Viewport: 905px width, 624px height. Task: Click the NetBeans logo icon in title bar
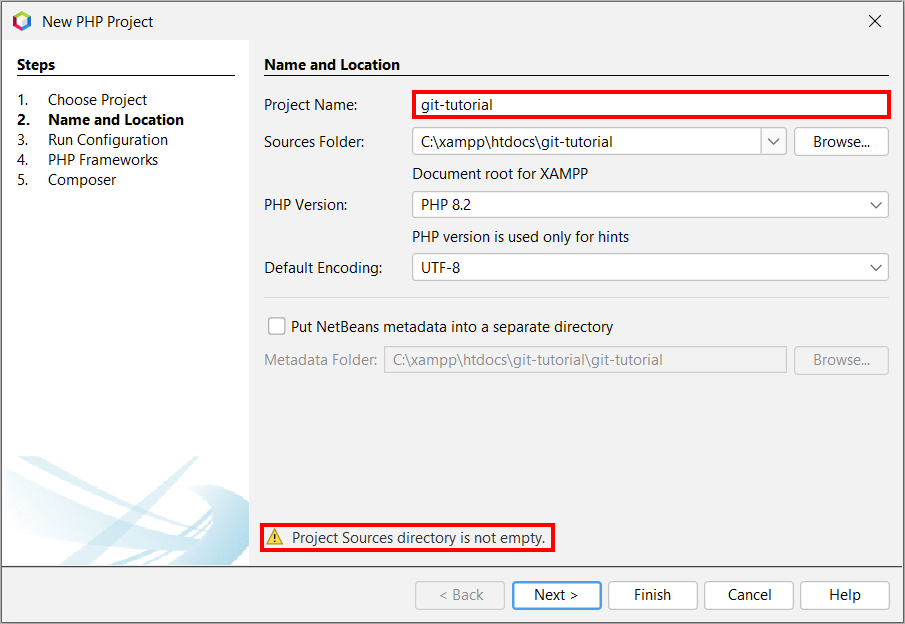[22, 21]
